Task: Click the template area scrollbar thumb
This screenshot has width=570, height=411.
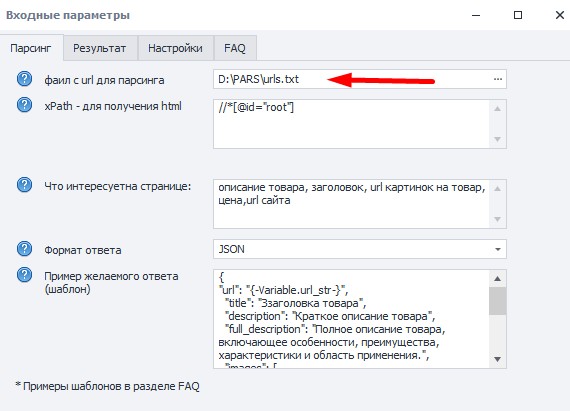Action: click(x=498, y=301)
